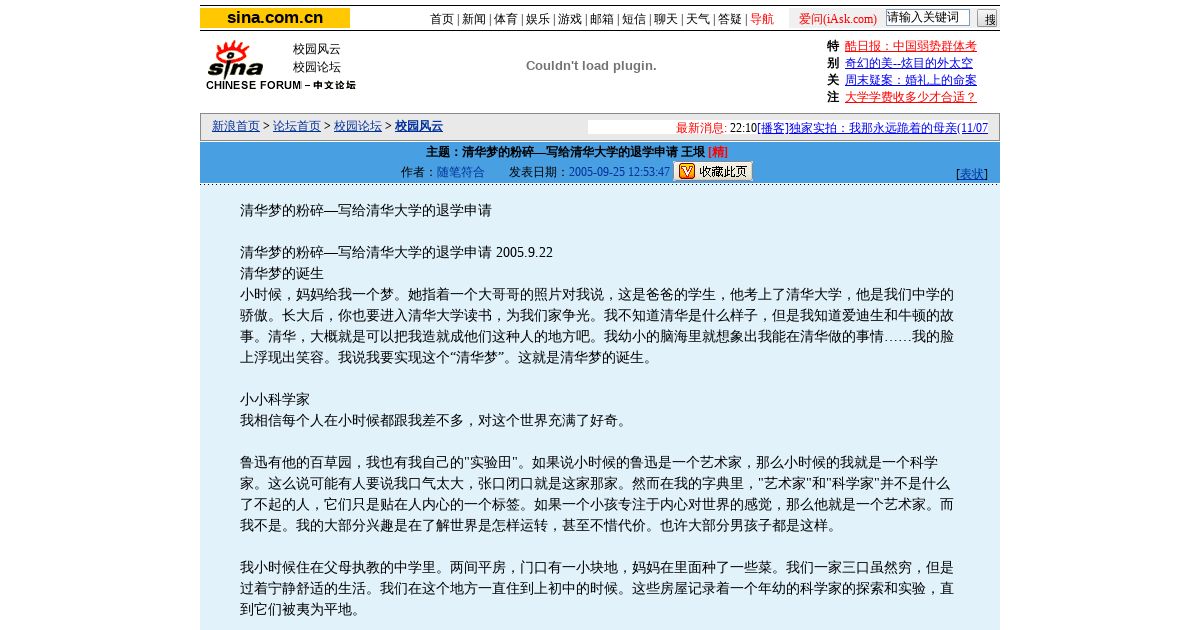Click the 收藏此页 bookmark button

pos(714,171)
